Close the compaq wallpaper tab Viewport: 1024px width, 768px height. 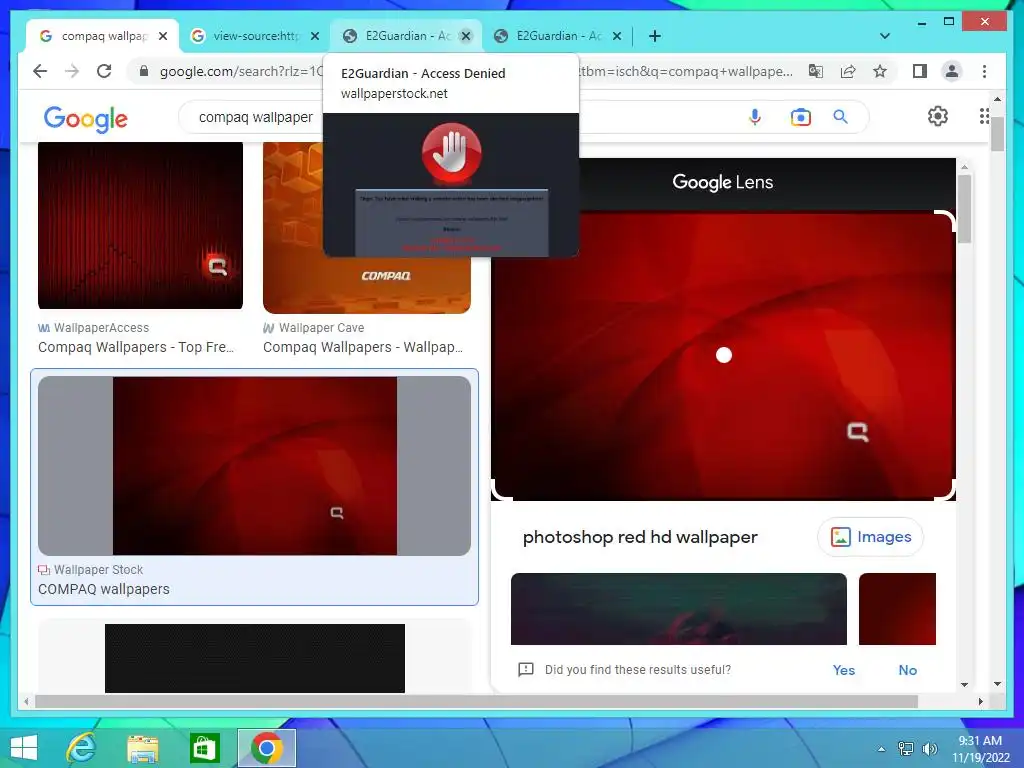(163, 36)
